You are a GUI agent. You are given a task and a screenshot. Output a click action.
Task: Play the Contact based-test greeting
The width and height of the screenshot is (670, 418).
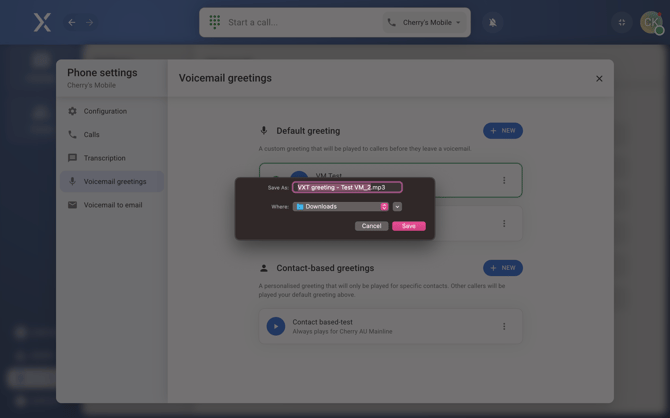pos(276,326)
